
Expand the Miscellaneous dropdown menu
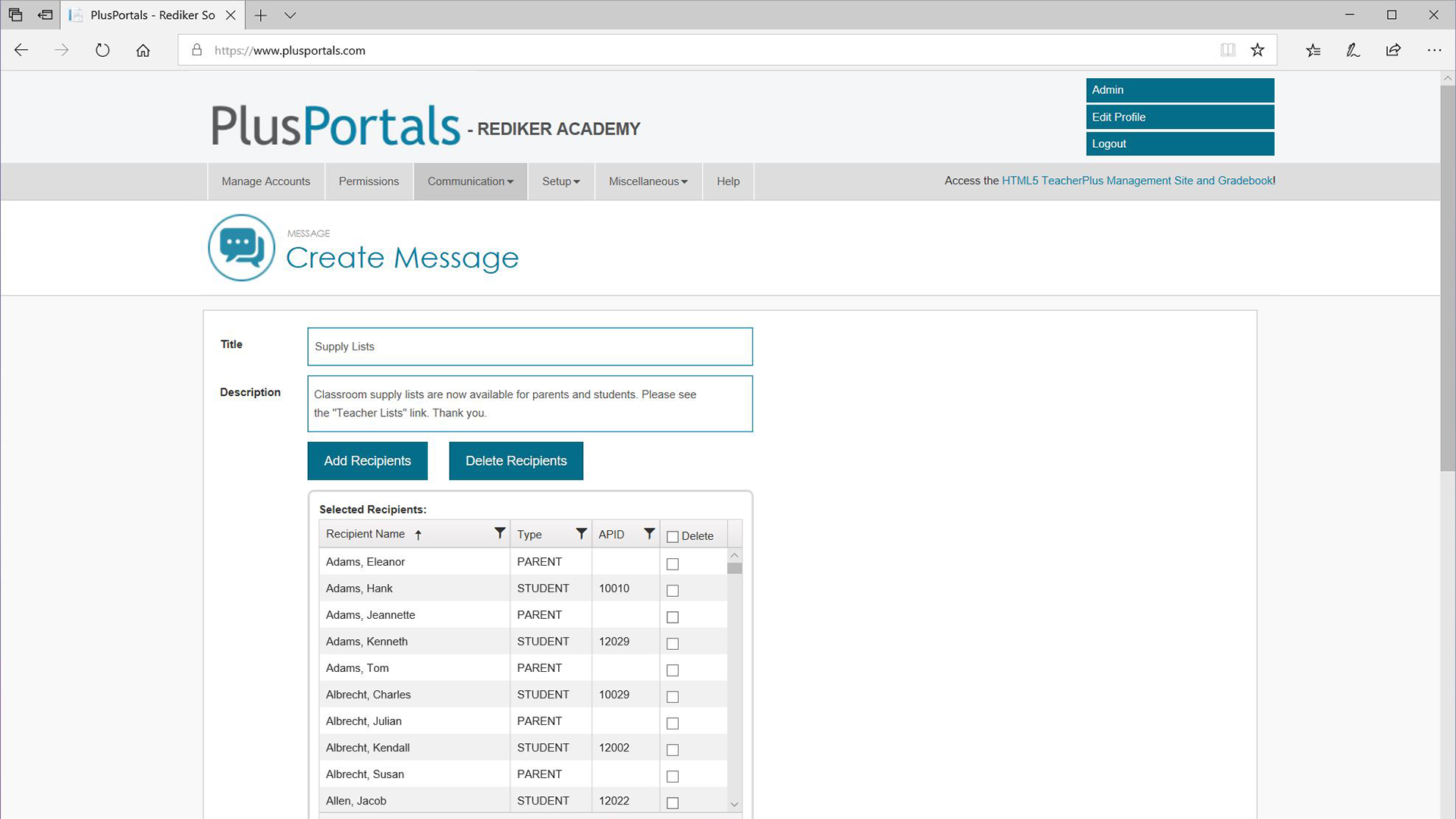(x=648, y=181)
